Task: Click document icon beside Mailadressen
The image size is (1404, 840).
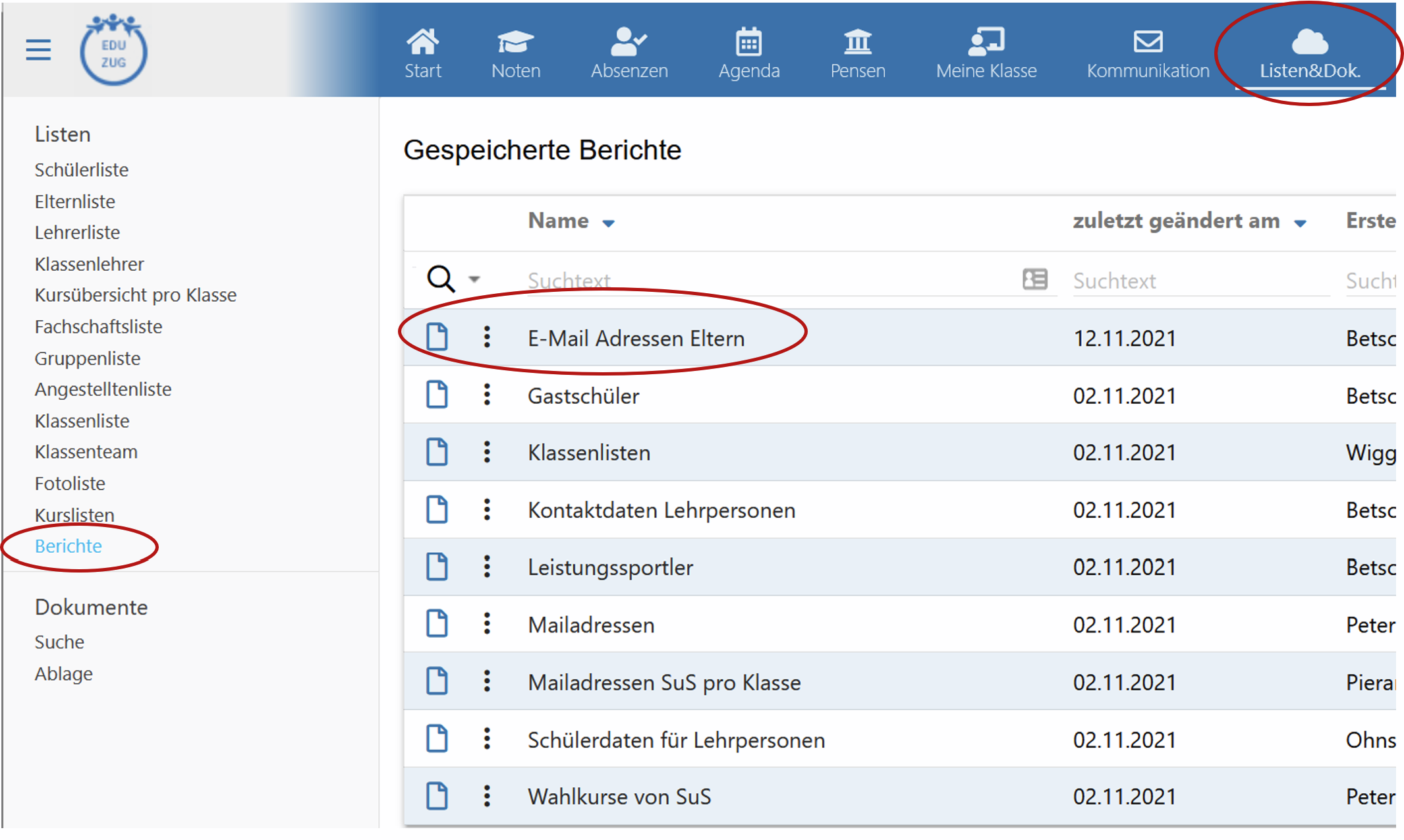Action: click(x=437, y=624)
